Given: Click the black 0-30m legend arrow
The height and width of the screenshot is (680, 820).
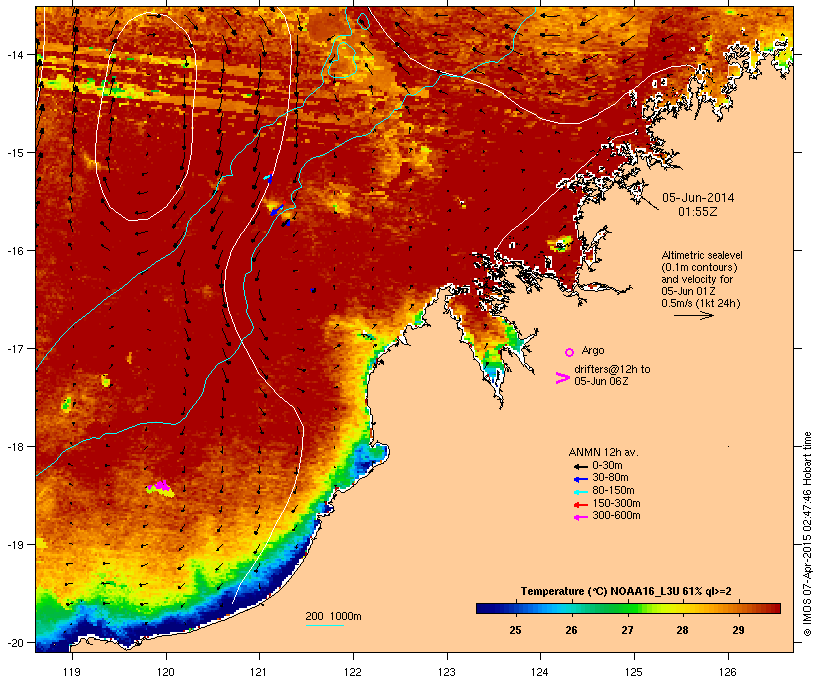Looking at the screenshot, I should (581, 466).
